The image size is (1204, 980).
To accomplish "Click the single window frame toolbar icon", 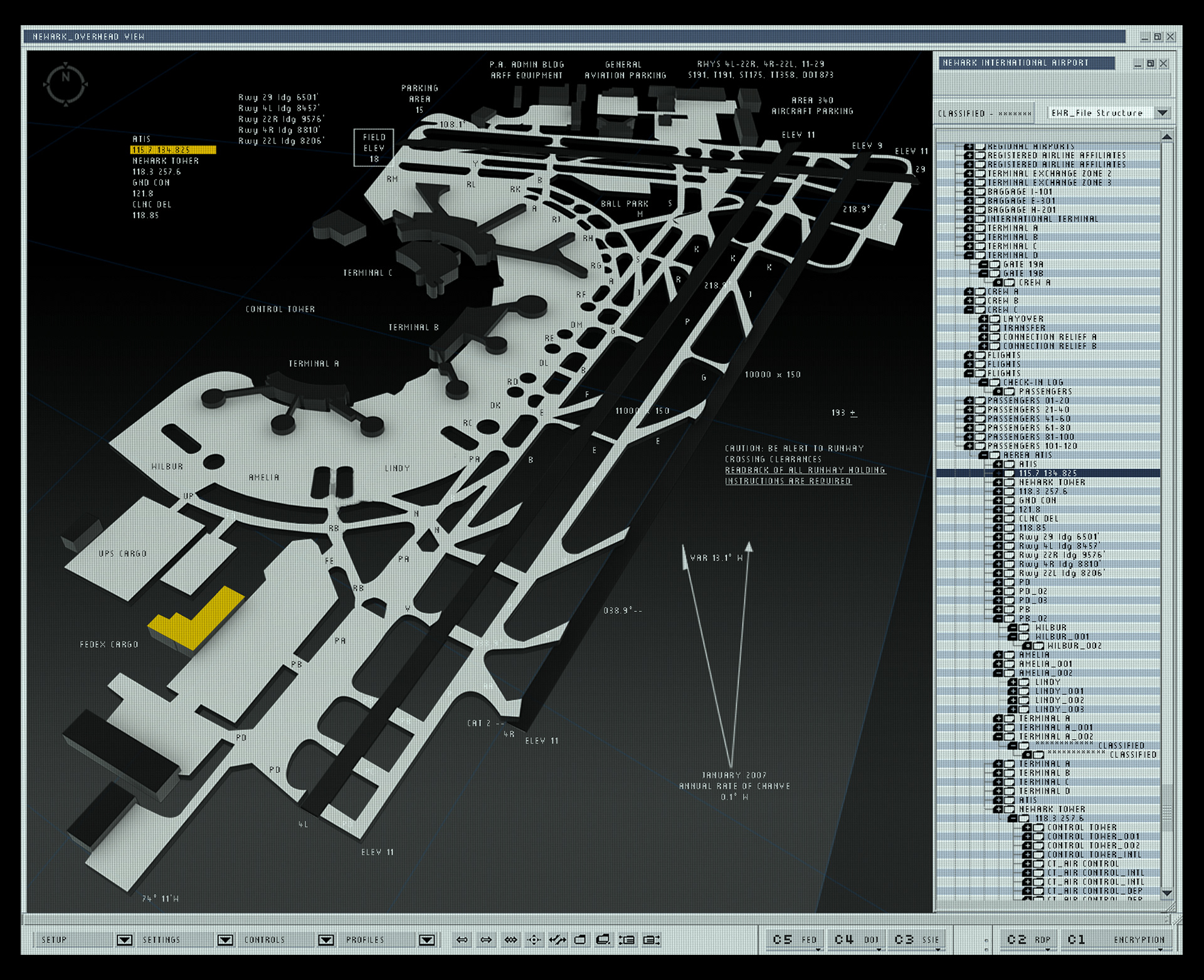I will click(x=580, y=939).
